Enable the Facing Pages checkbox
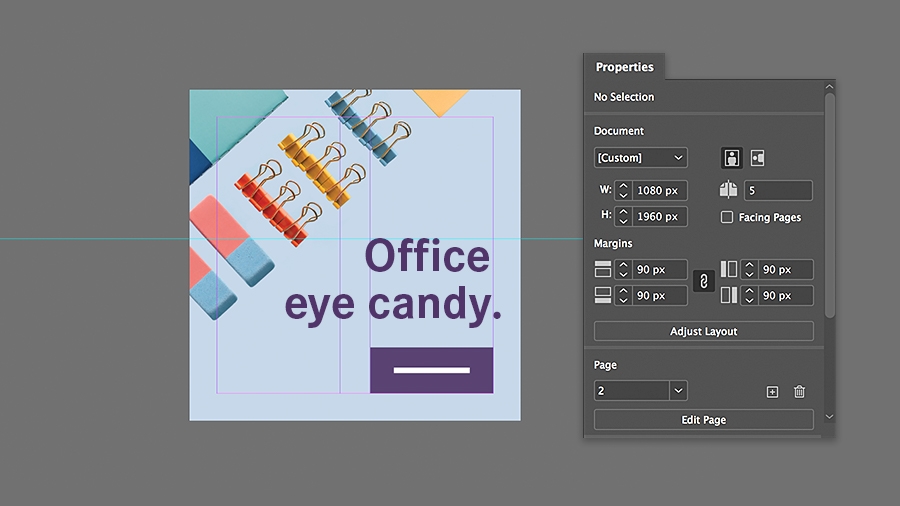This screenshot has width=900, height=506. pyautogui.click(x=727, y=217)
